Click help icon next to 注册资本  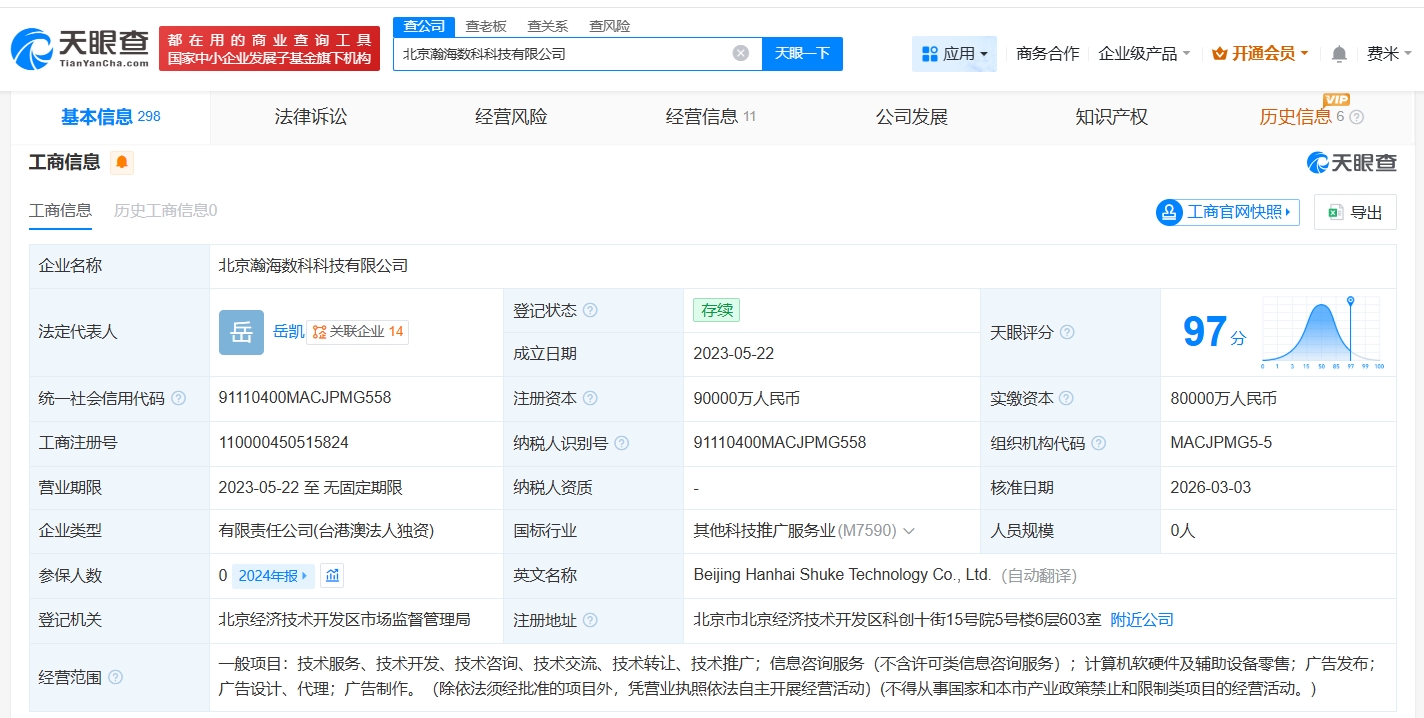(x=590, y=398)
